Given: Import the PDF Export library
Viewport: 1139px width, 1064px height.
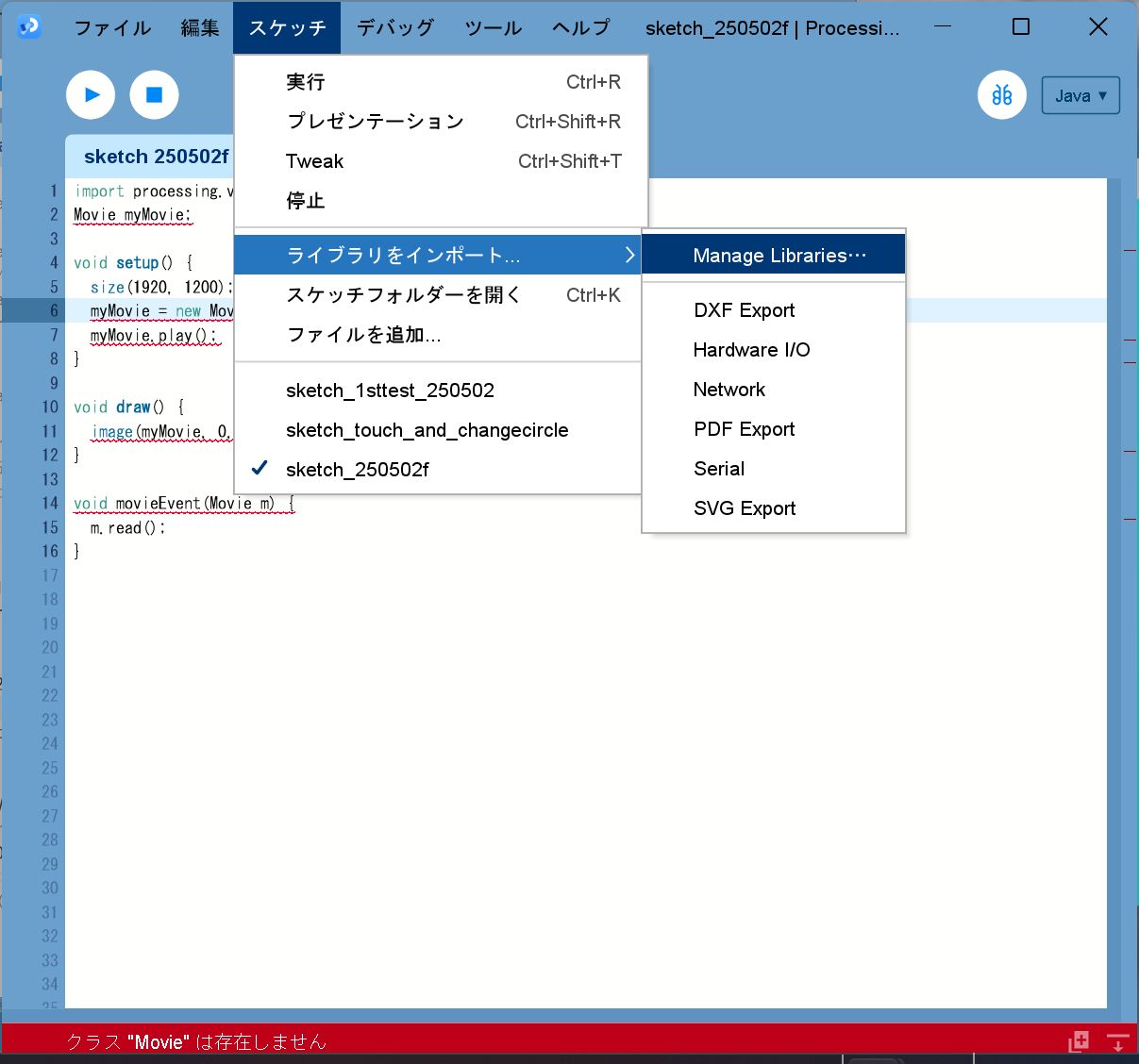Looking at the screenshot, I should (774, 429).
